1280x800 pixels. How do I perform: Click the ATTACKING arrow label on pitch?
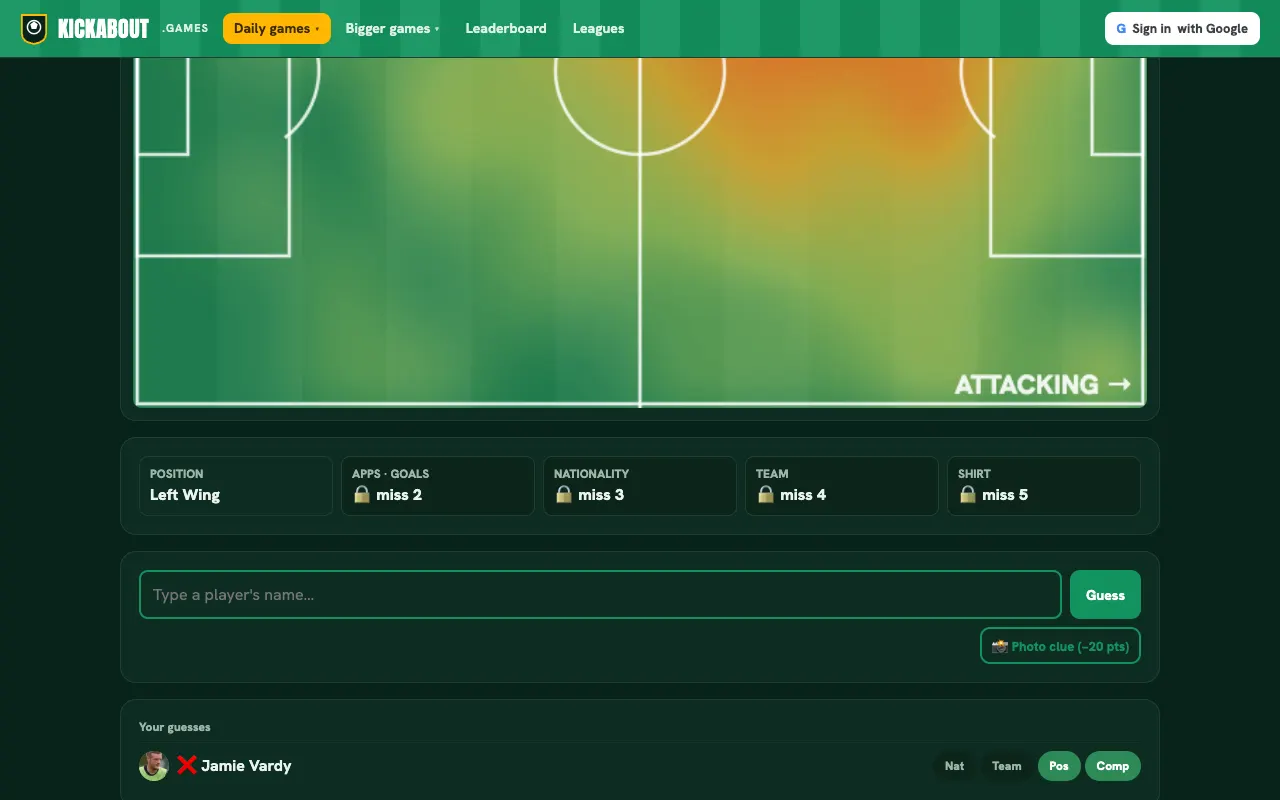coord(1042,384)
